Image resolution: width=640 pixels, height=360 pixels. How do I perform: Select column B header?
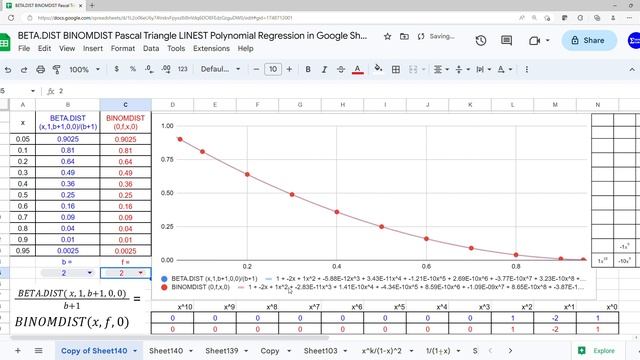click(68, 105)
